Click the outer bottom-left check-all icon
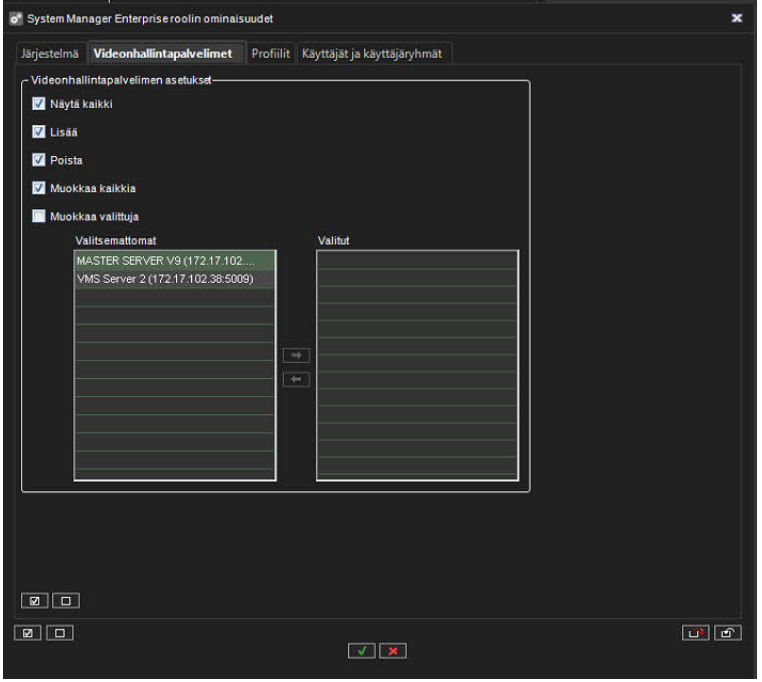 click(x=28, y=633)
